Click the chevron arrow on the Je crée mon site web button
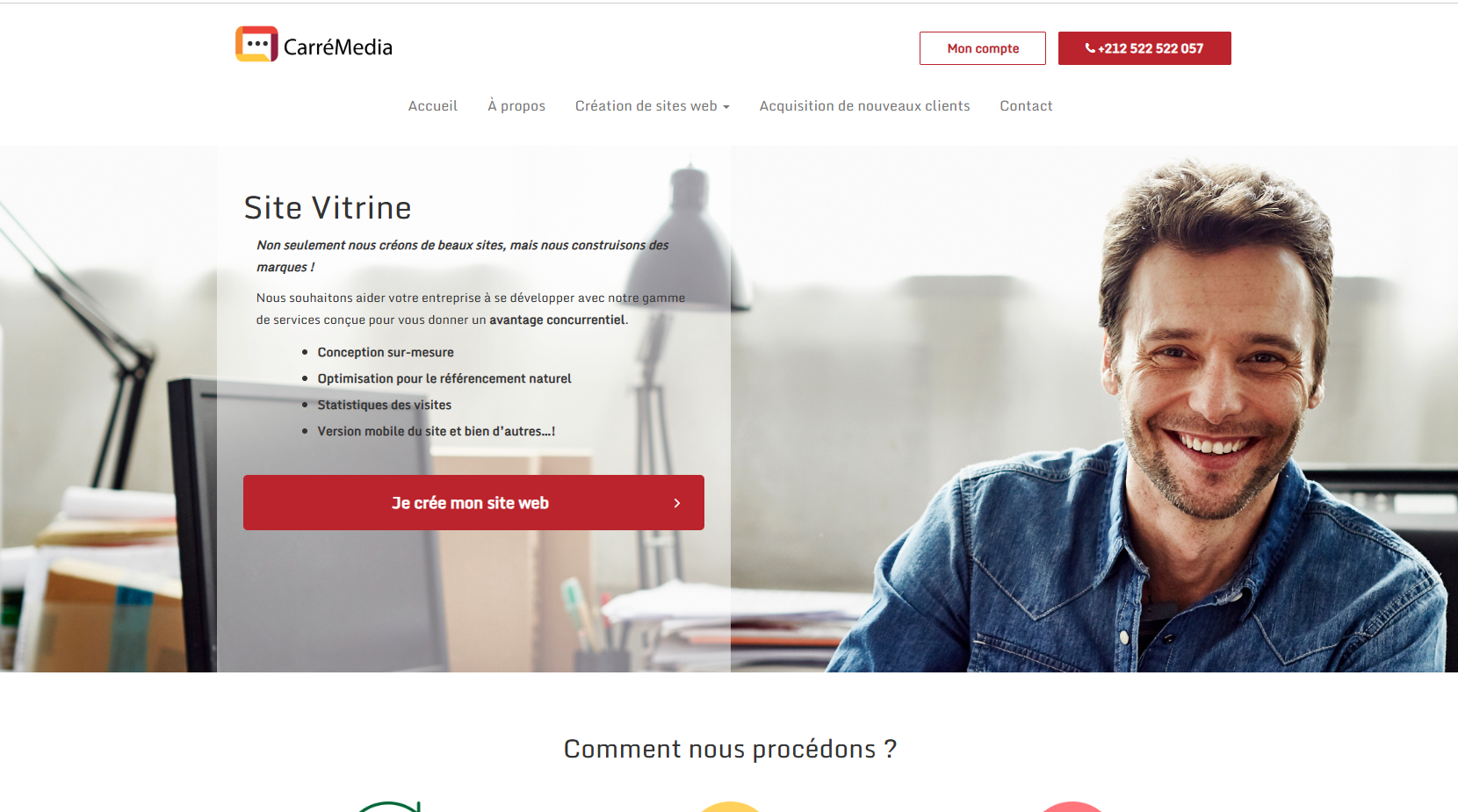1458x812 pixels. (x=677, y=503)
